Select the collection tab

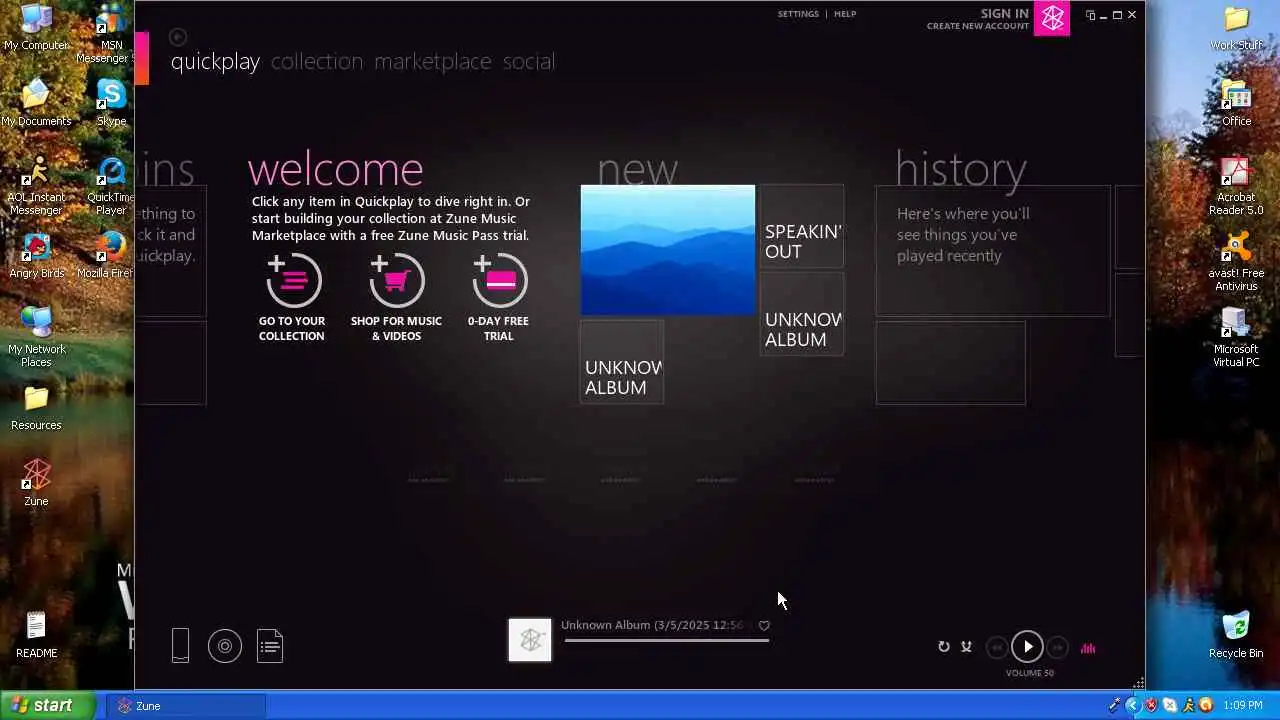[317, 62]
